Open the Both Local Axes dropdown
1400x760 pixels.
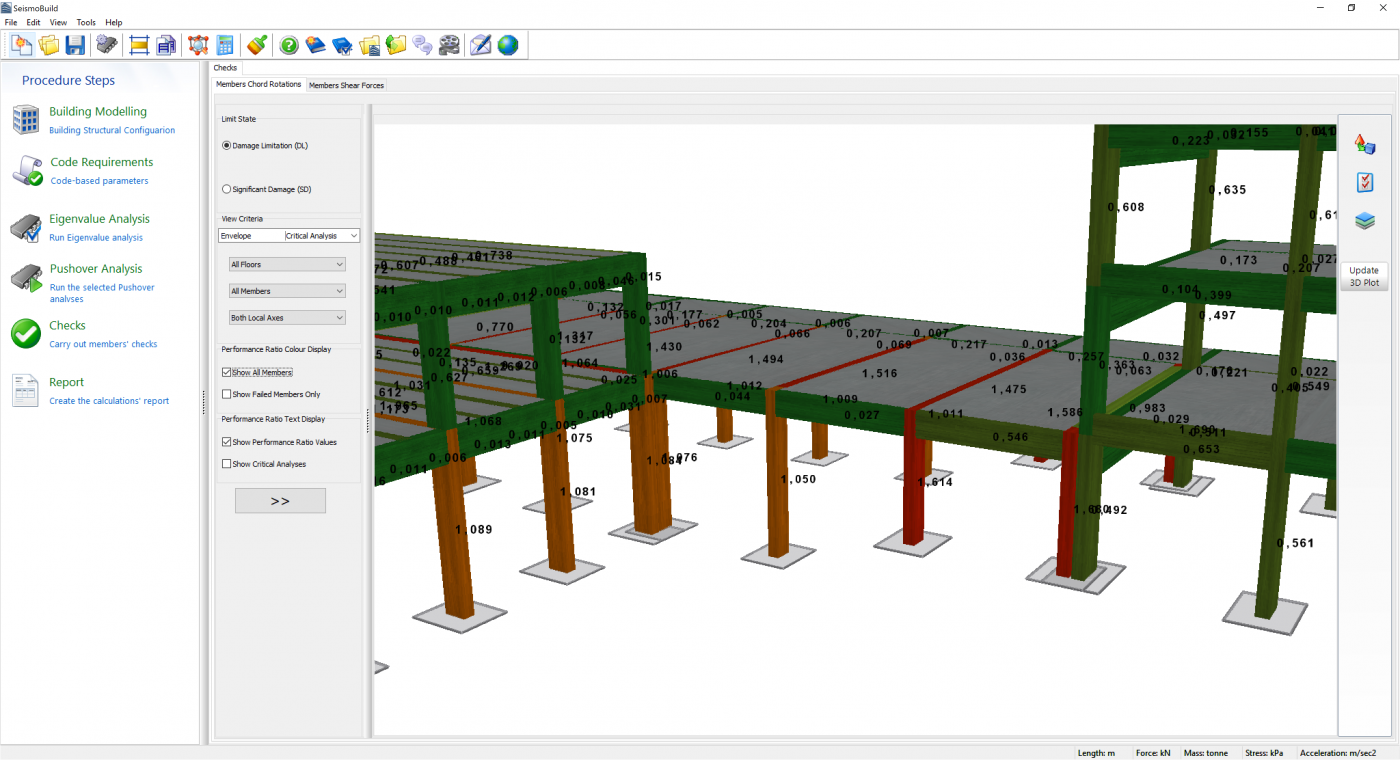pyautogui.click(x=287, y=318)
